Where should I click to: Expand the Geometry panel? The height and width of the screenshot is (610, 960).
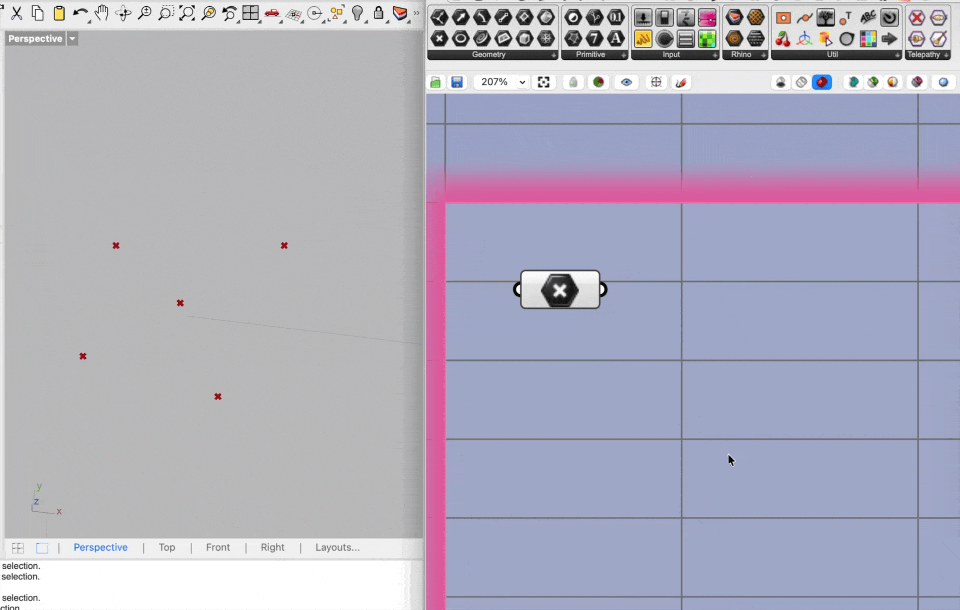(554, 55)
